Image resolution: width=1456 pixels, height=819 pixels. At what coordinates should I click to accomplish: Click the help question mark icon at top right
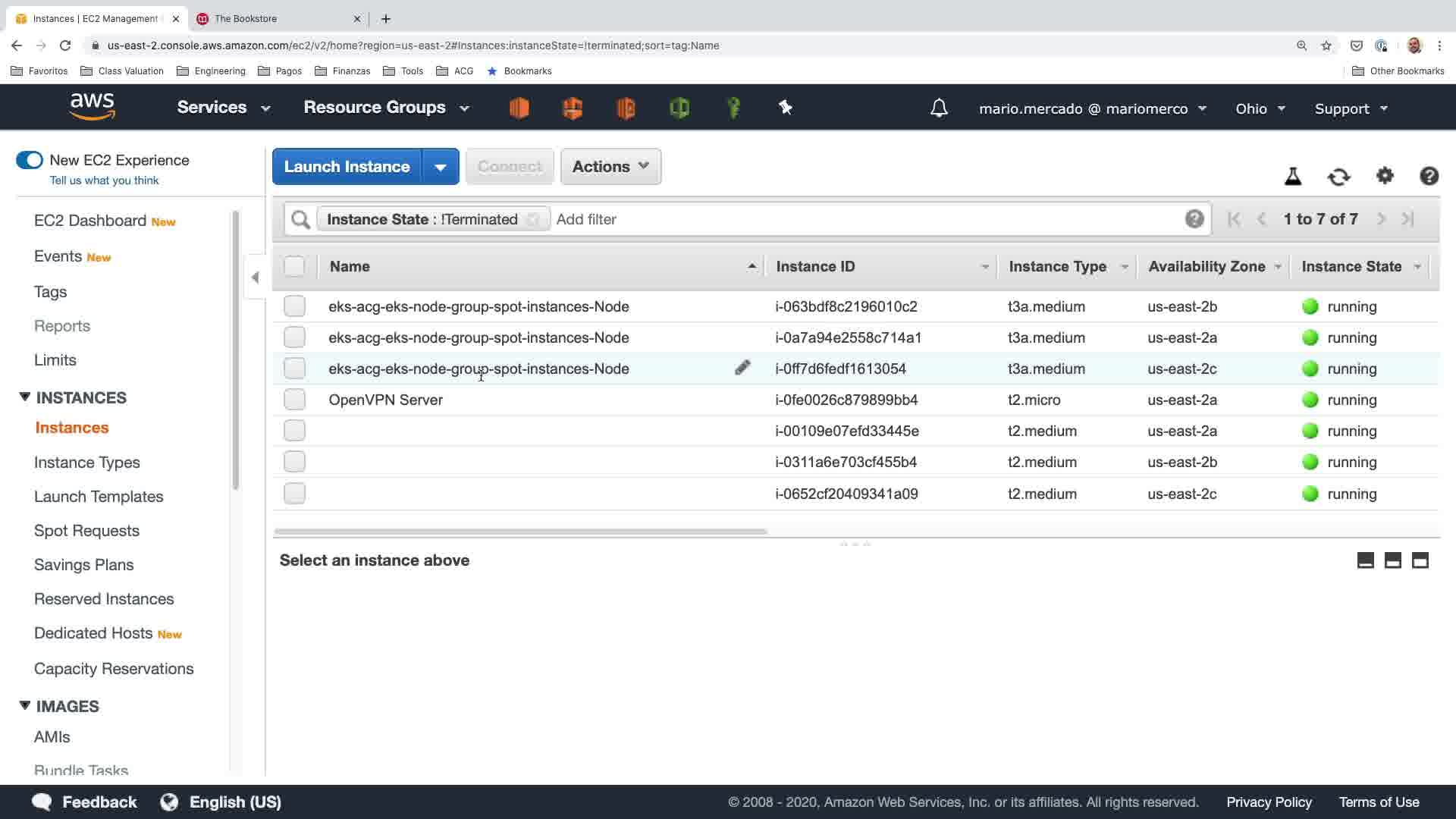click(1429, 176)
